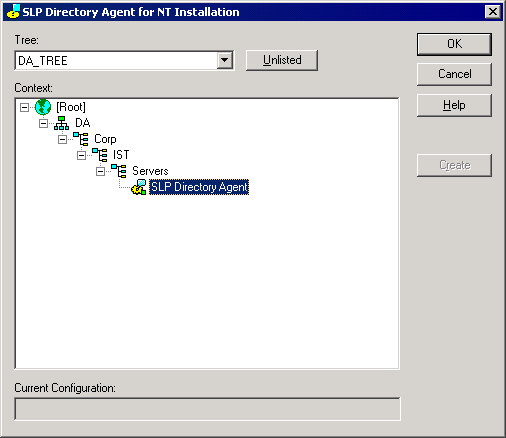Collapse the [Root] tree node

pos(24,107)
